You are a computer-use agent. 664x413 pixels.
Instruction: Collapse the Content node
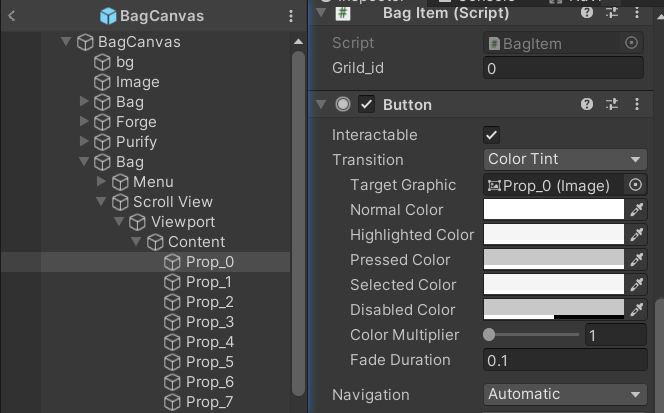pyautogui.click(x=136, y=241)
